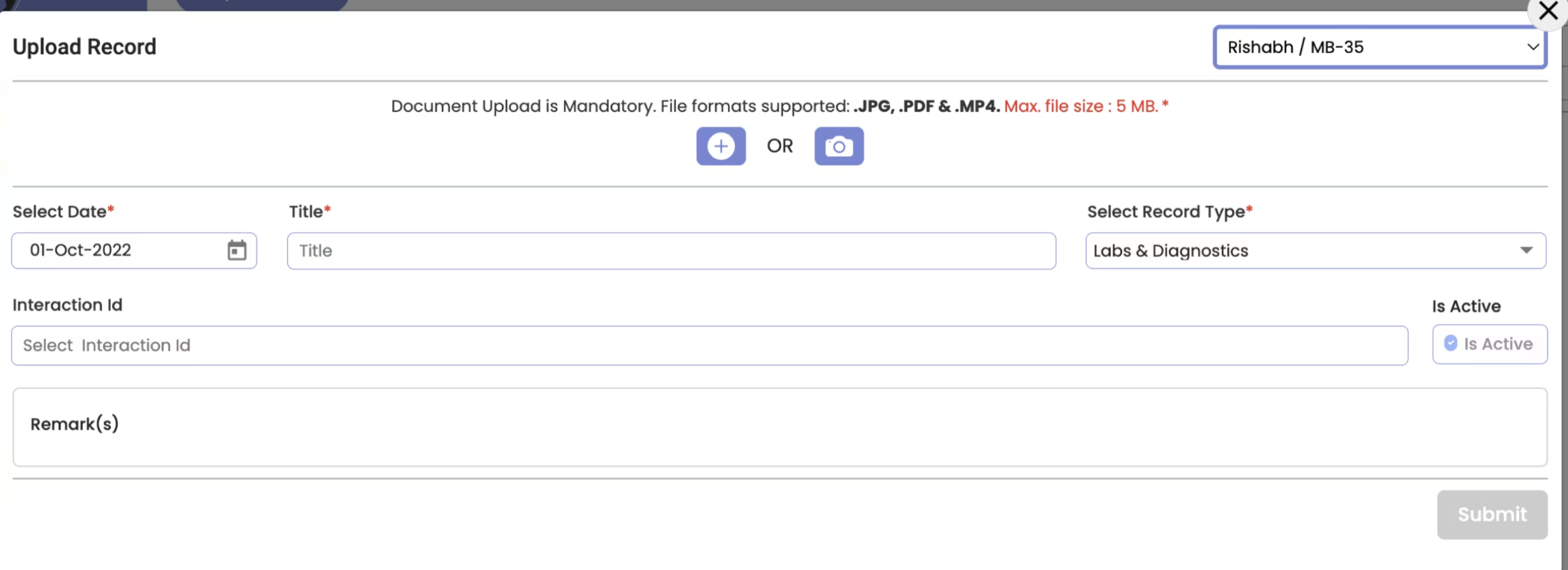This screenshot has width=1568, height=570.
Task: Open the calendar date picker icon
Action: click(237, 250)
